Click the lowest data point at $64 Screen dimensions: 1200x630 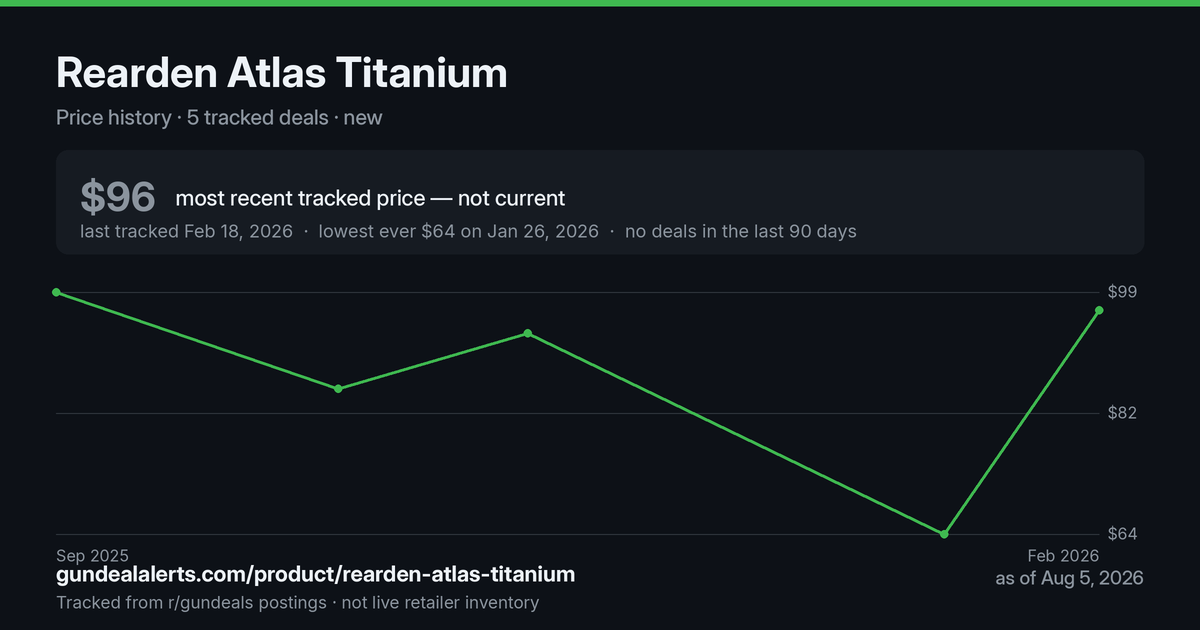(x=944, y=534)
